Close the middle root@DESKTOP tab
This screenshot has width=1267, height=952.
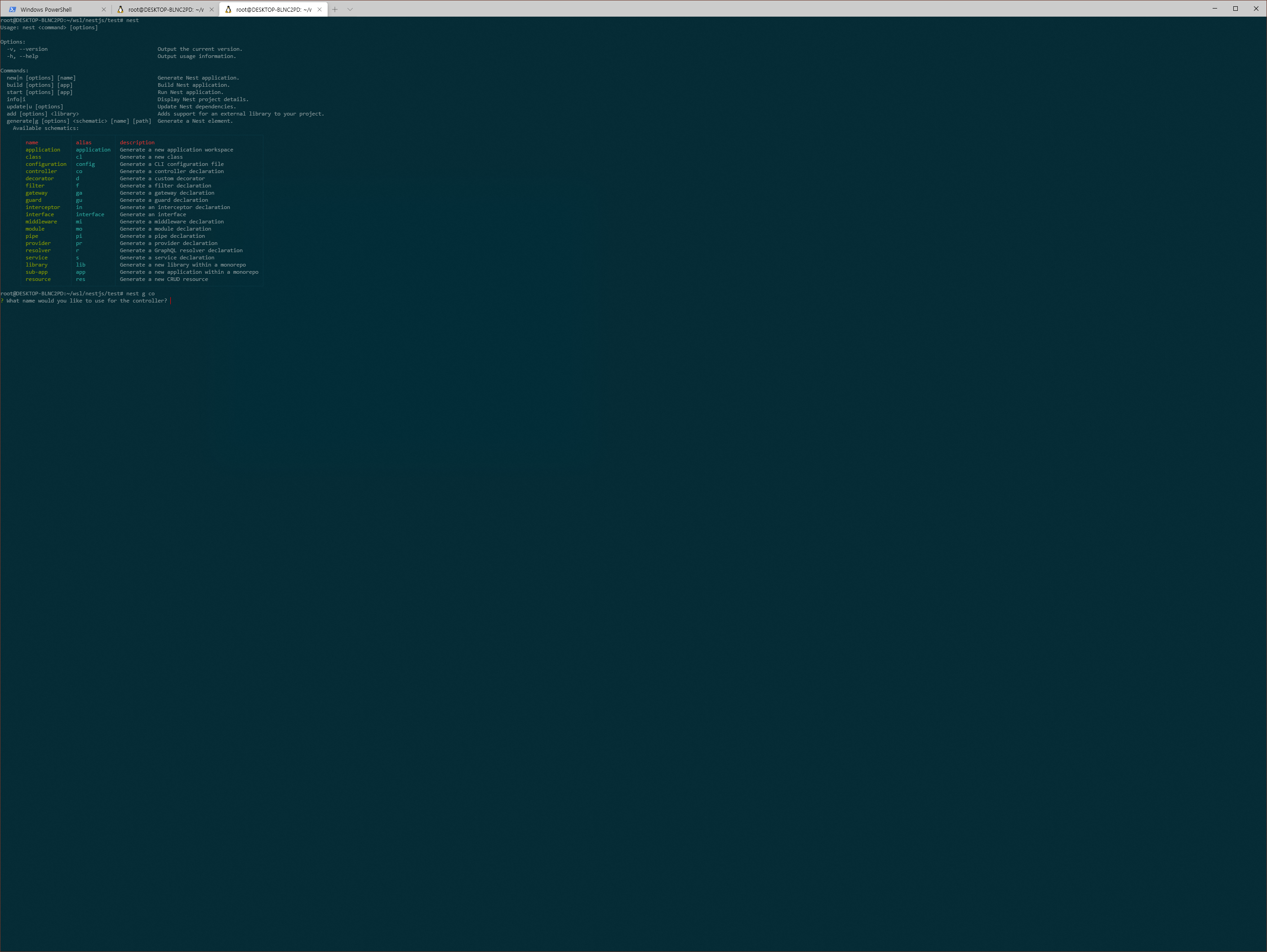coord(211,10)
